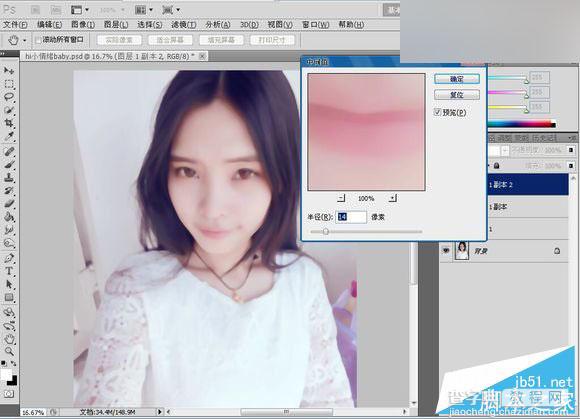The height and width of the screenshot is (419, 580).
Task: Reset default foreground and background colors
Action: point(4,363)
